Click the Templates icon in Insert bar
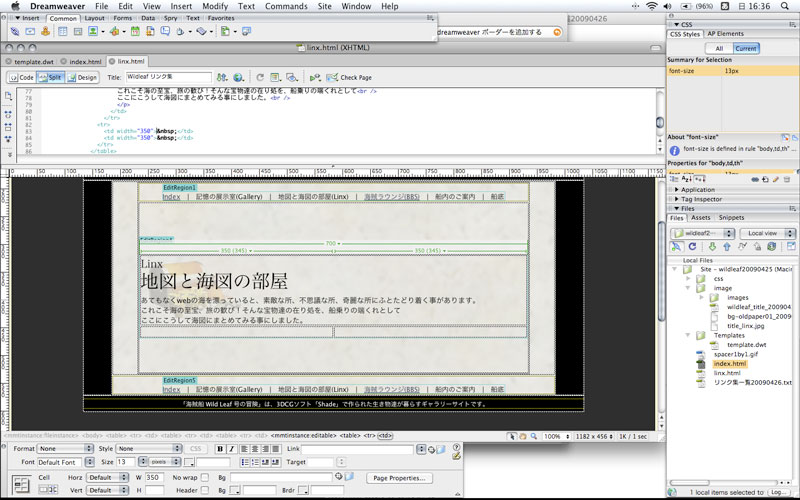The width and height of the screenshot is (800, 500). 225,31
